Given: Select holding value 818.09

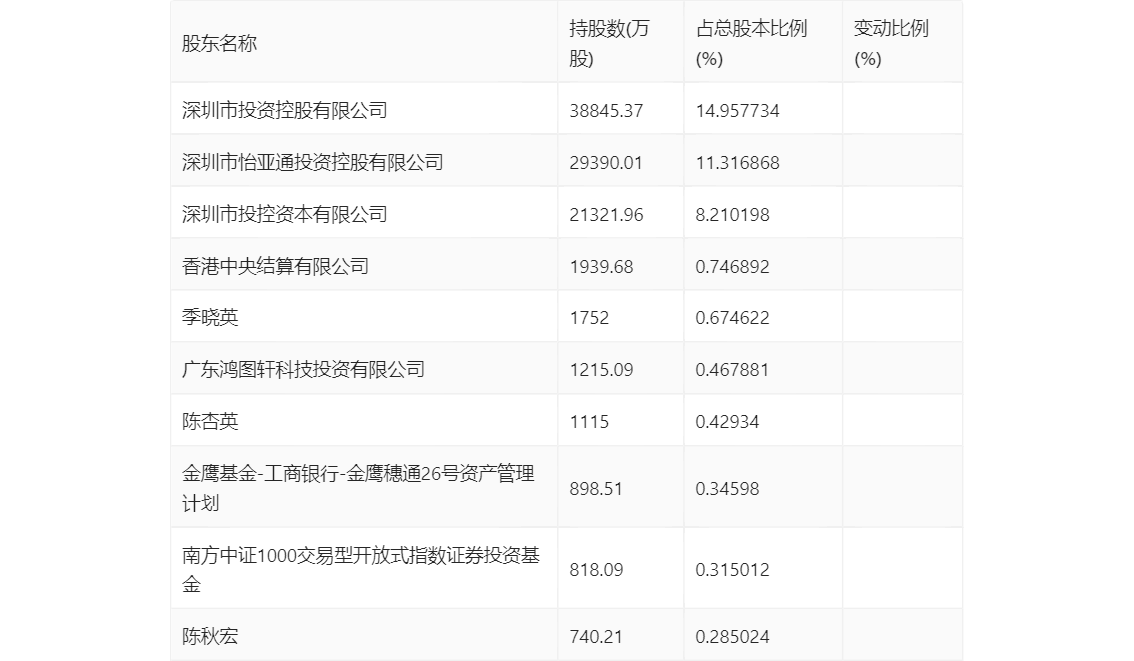Looking at the screenshot, I should click(x=596, y=570).
